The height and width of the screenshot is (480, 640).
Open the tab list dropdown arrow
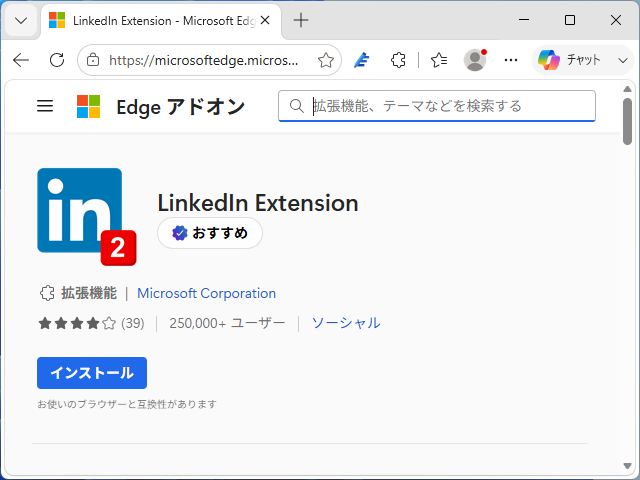[x=21, y=20]
